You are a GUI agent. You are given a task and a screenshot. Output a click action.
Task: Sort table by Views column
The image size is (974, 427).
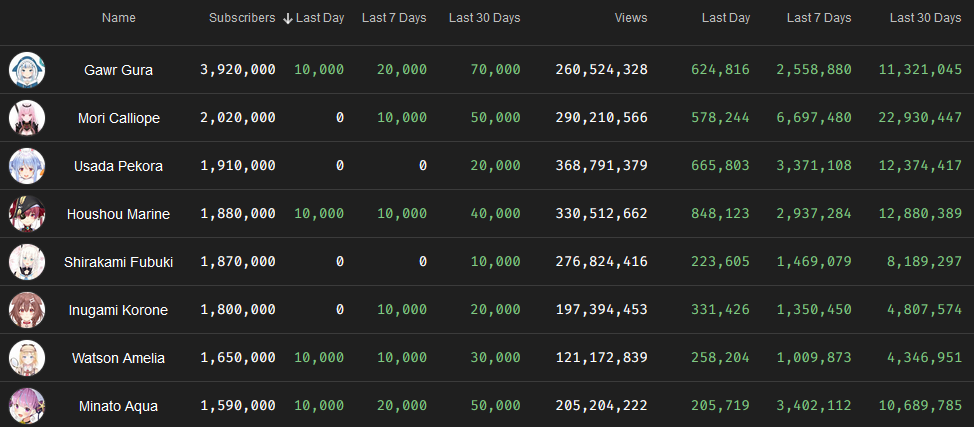pyautogui.click(x=631, y=18)
